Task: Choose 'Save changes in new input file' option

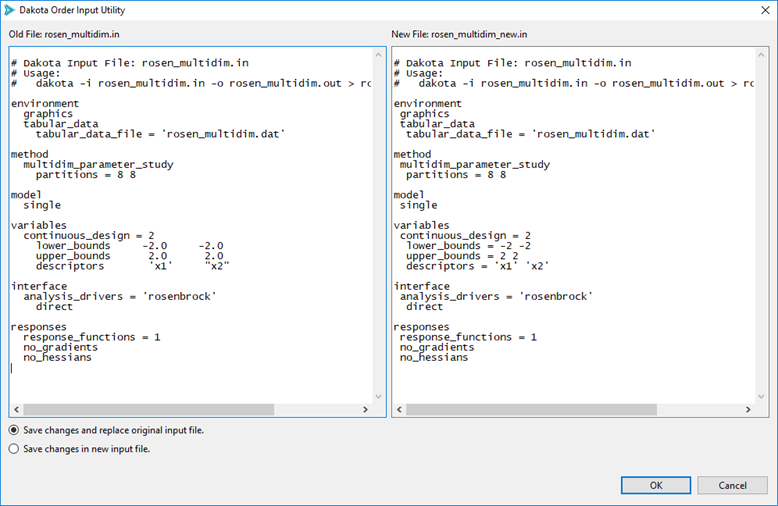Action: 14,449
